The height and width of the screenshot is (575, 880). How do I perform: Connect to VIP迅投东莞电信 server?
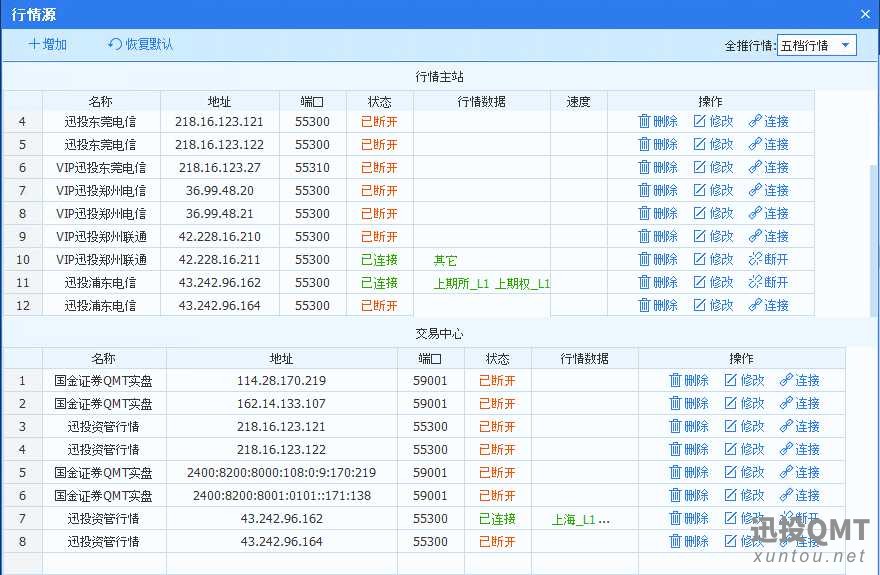[768, 167]
